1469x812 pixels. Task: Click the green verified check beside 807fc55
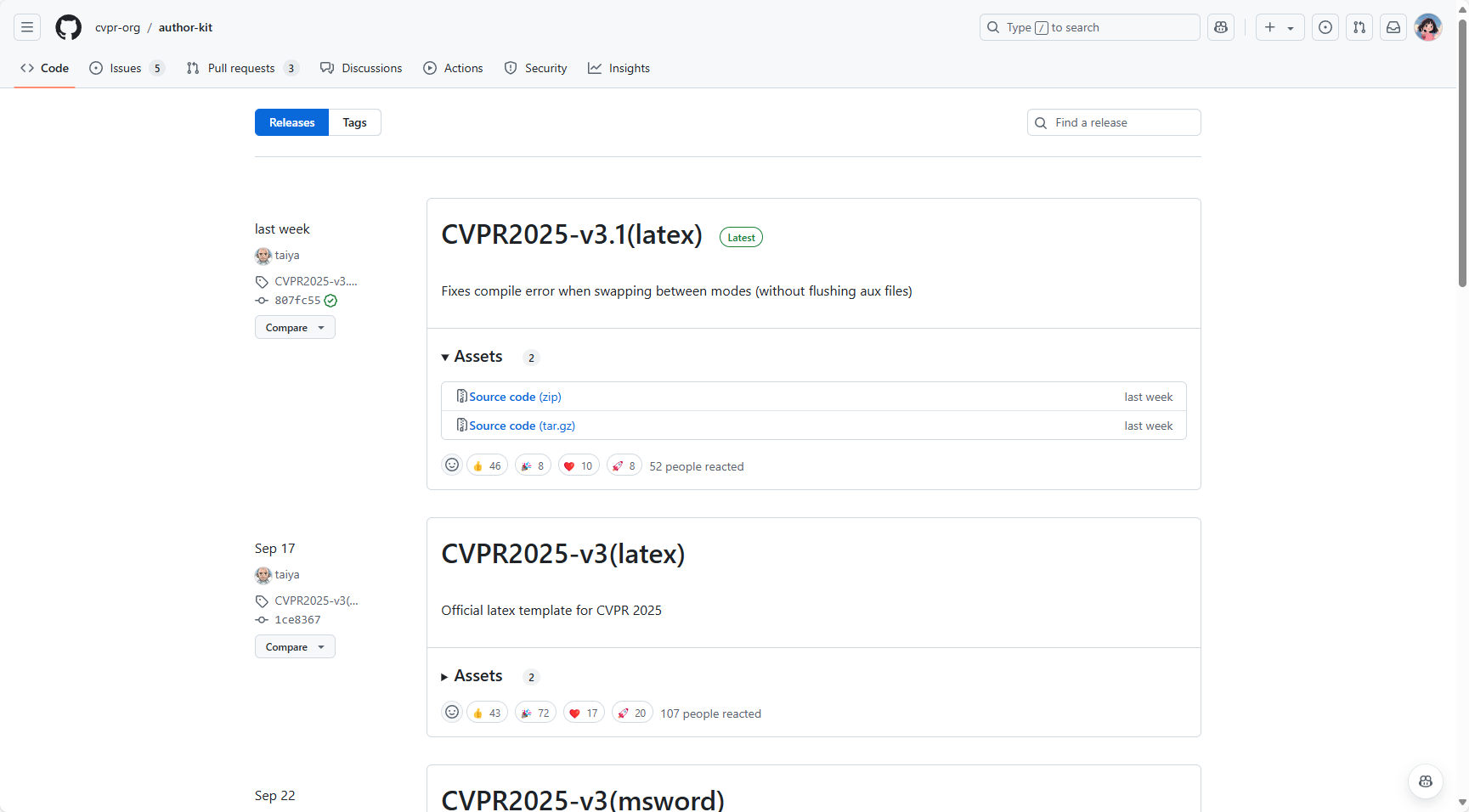click(331, 301)
